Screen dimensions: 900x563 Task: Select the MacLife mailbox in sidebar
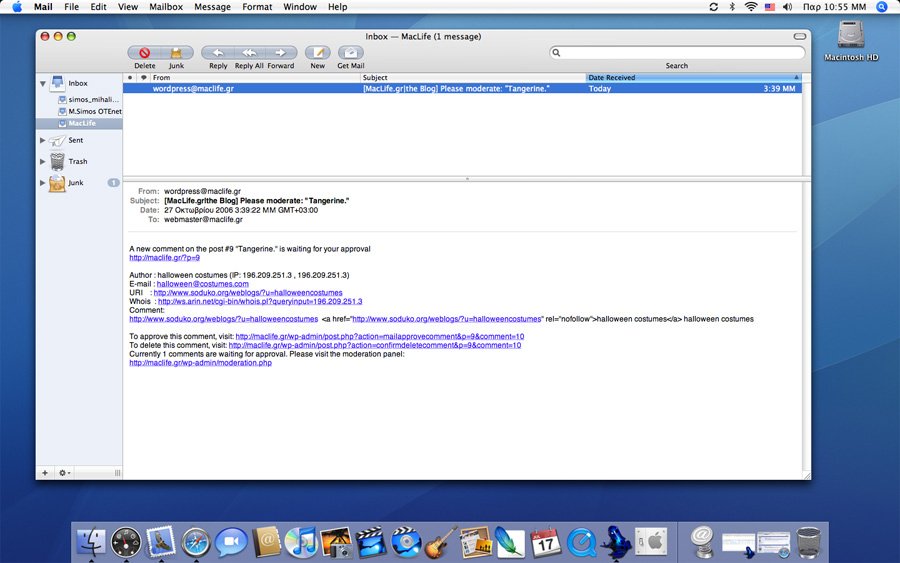(82, 123)
